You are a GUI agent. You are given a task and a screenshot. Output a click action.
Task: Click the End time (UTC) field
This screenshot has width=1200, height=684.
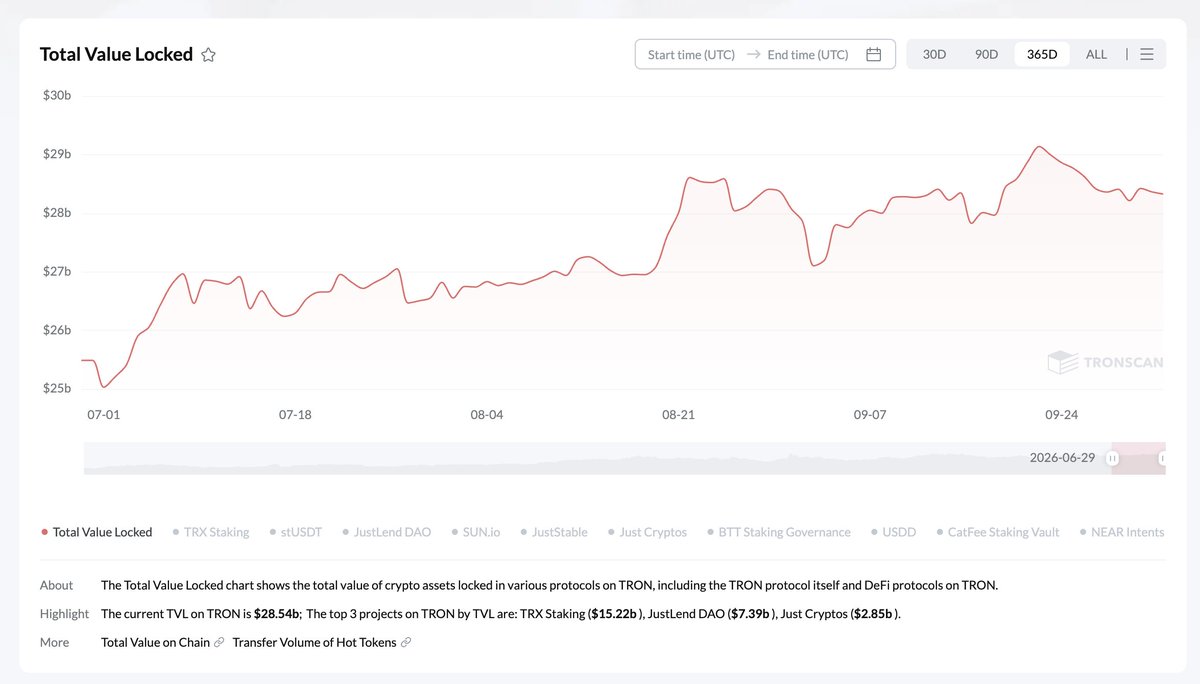point(808,55)
